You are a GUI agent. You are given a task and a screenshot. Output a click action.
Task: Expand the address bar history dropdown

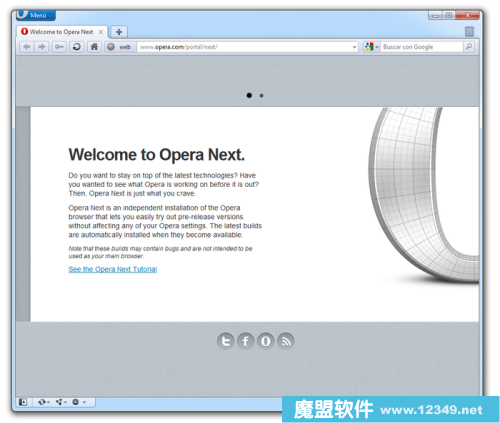(x=354, y=47)
